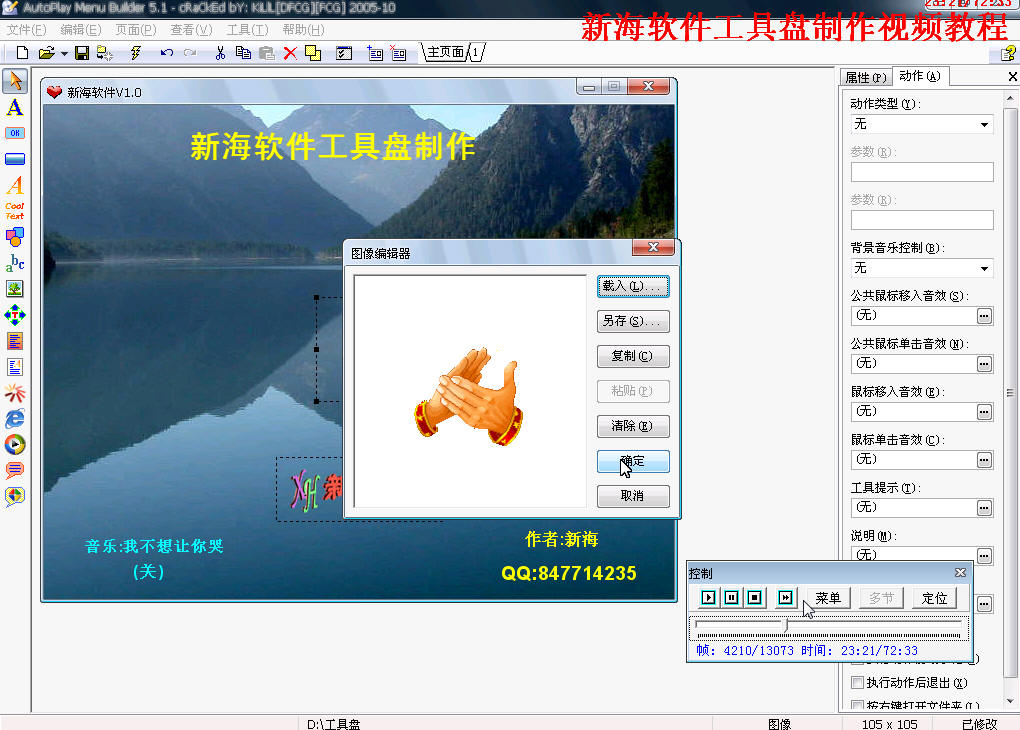The width and height of the screenshot is (1020, 730).
Task: Click 复制 button in image editor
Action: [x=633, y=357]
